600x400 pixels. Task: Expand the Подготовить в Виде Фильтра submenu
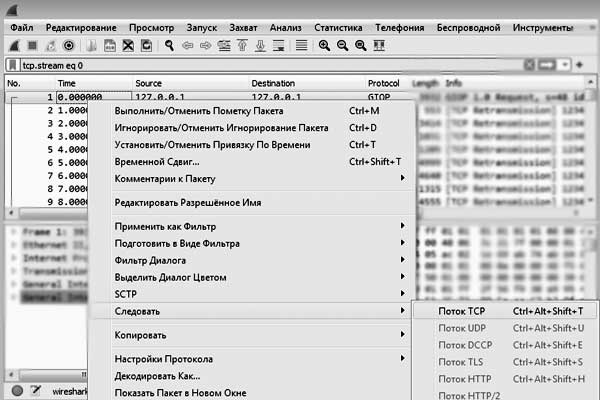(x=253, y=243)
